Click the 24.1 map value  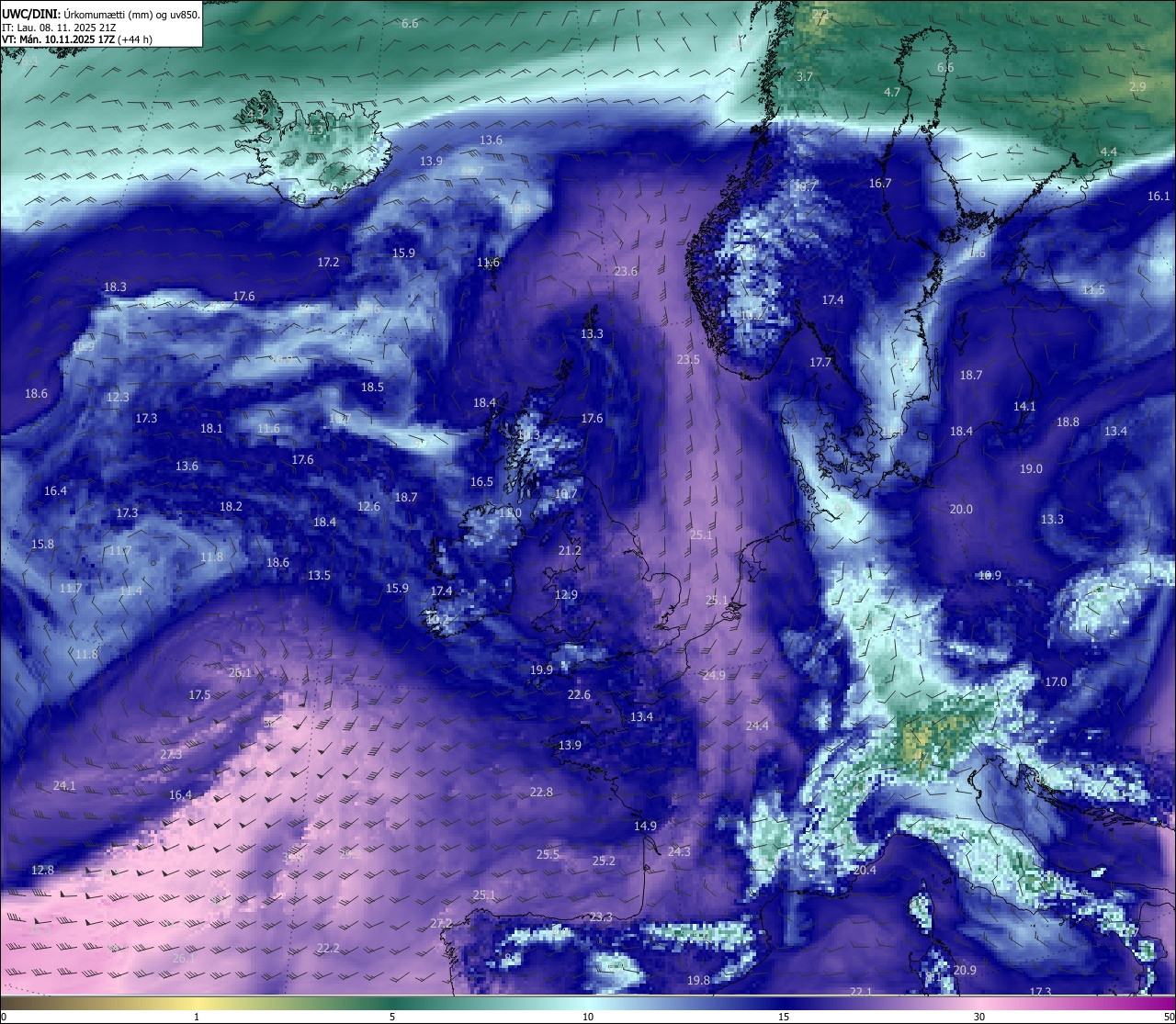click(x=64, y=785)
